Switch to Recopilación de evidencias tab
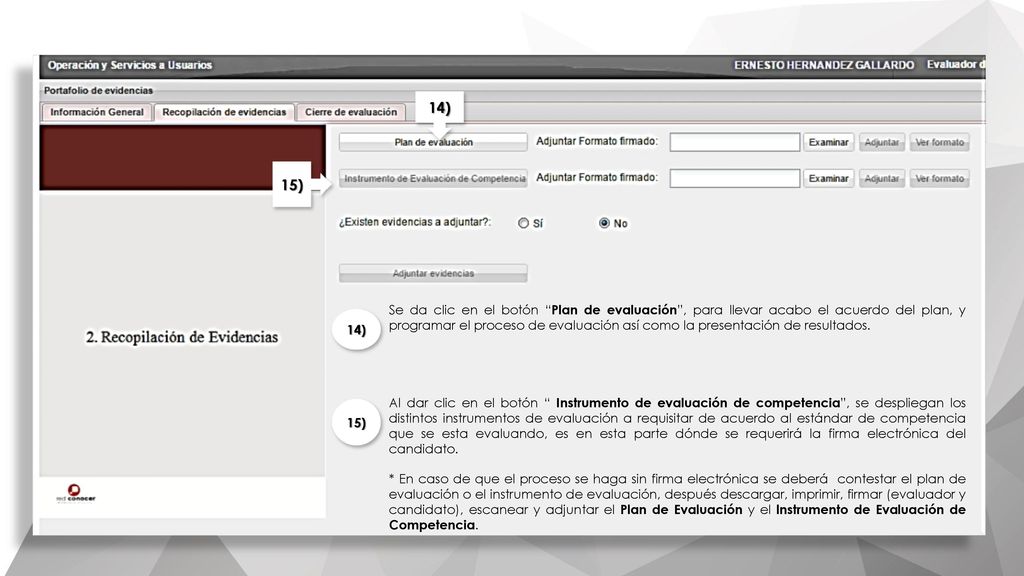Viewport: 1024px width, 576px height. point(224,112)
